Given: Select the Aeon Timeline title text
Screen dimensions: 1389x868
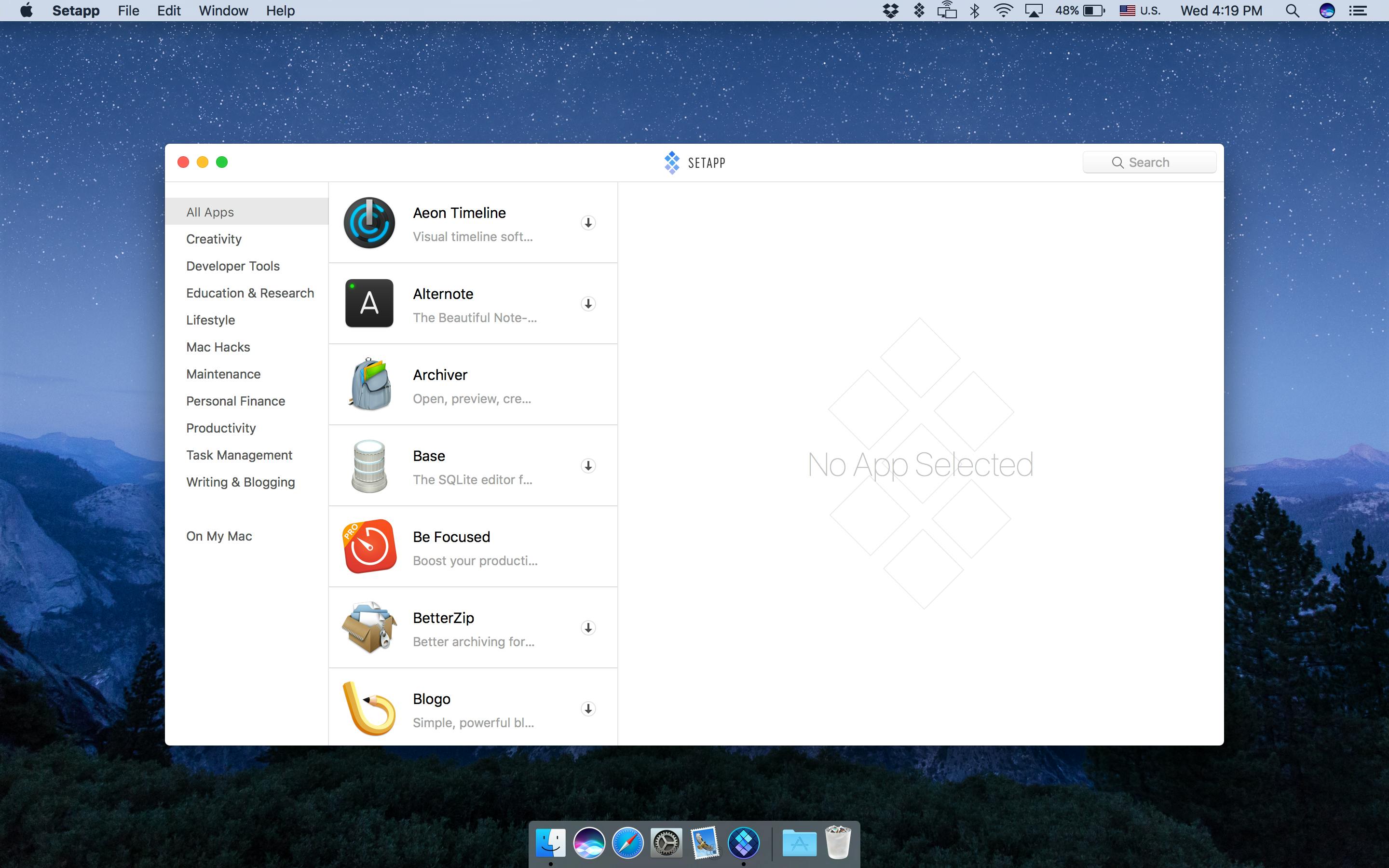Looking at the screenshot, I should 459,213.
